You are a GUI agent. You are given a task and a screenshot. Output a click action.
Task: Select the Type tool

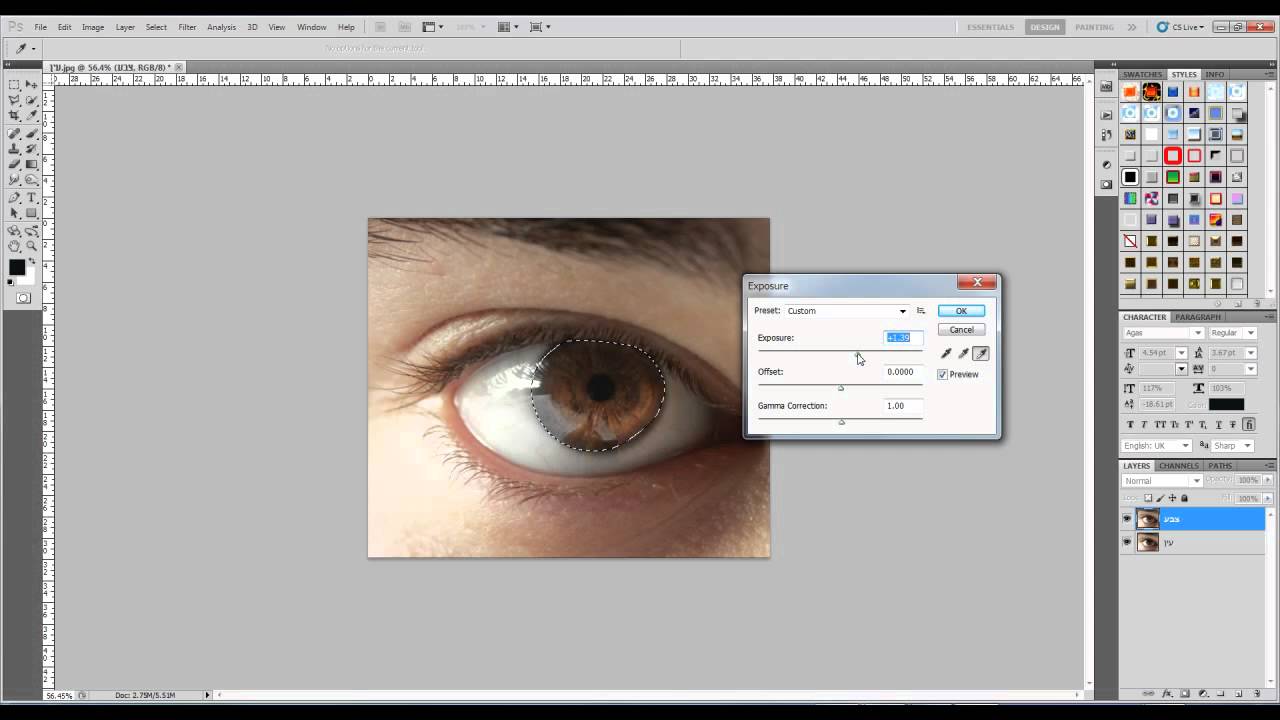click(x=31, y=198)
